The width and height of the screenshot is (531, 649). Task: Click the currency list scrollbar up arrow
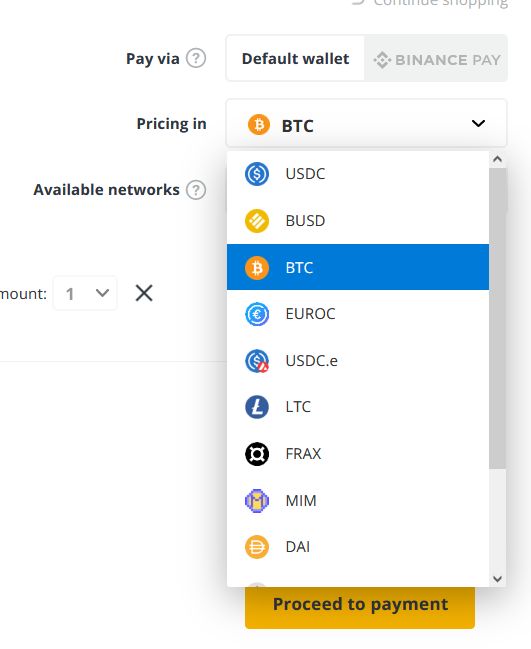497,159
